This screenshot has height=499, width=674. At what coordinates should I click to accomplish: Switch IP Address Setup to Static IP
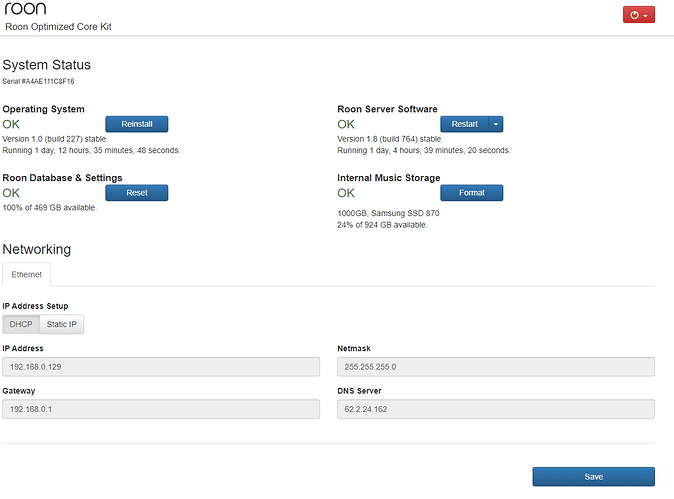tap(61, 325)
